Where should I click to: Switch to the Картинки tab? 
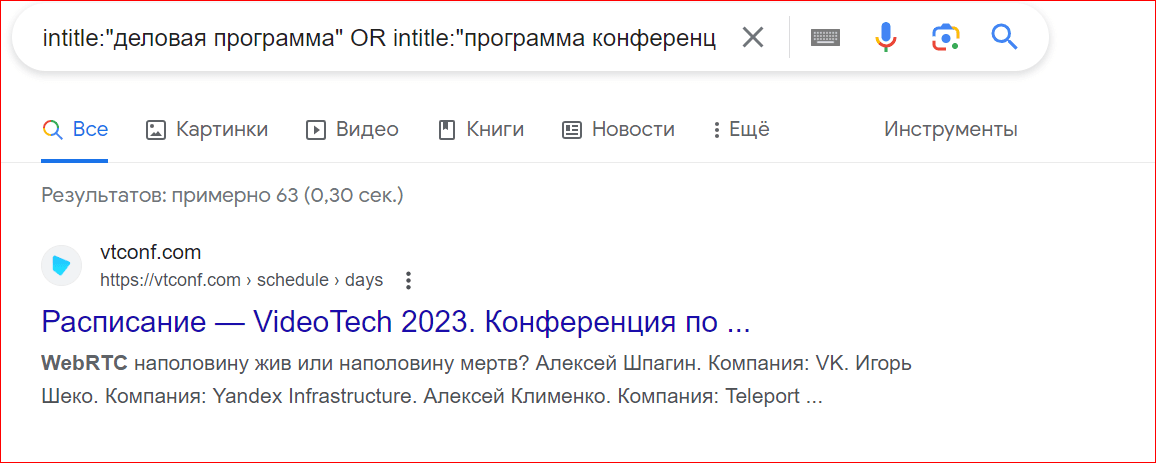(x=207, y=130)
